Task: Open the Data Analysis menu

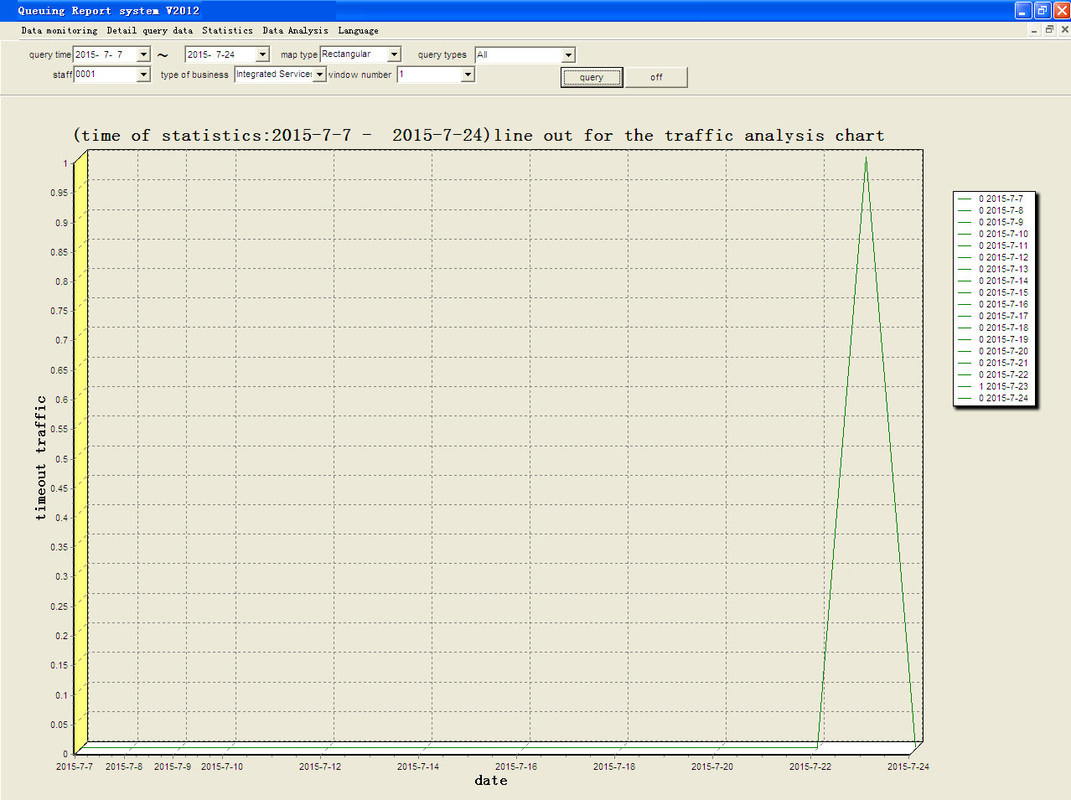Action: [x=295, y=31]
